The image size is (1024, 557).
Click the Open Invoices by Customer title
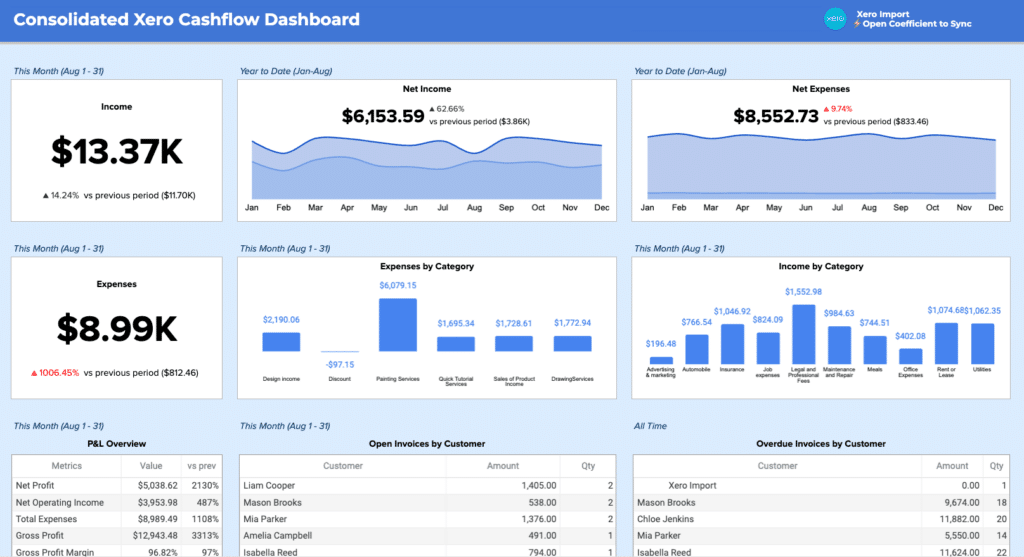point(427,444)
